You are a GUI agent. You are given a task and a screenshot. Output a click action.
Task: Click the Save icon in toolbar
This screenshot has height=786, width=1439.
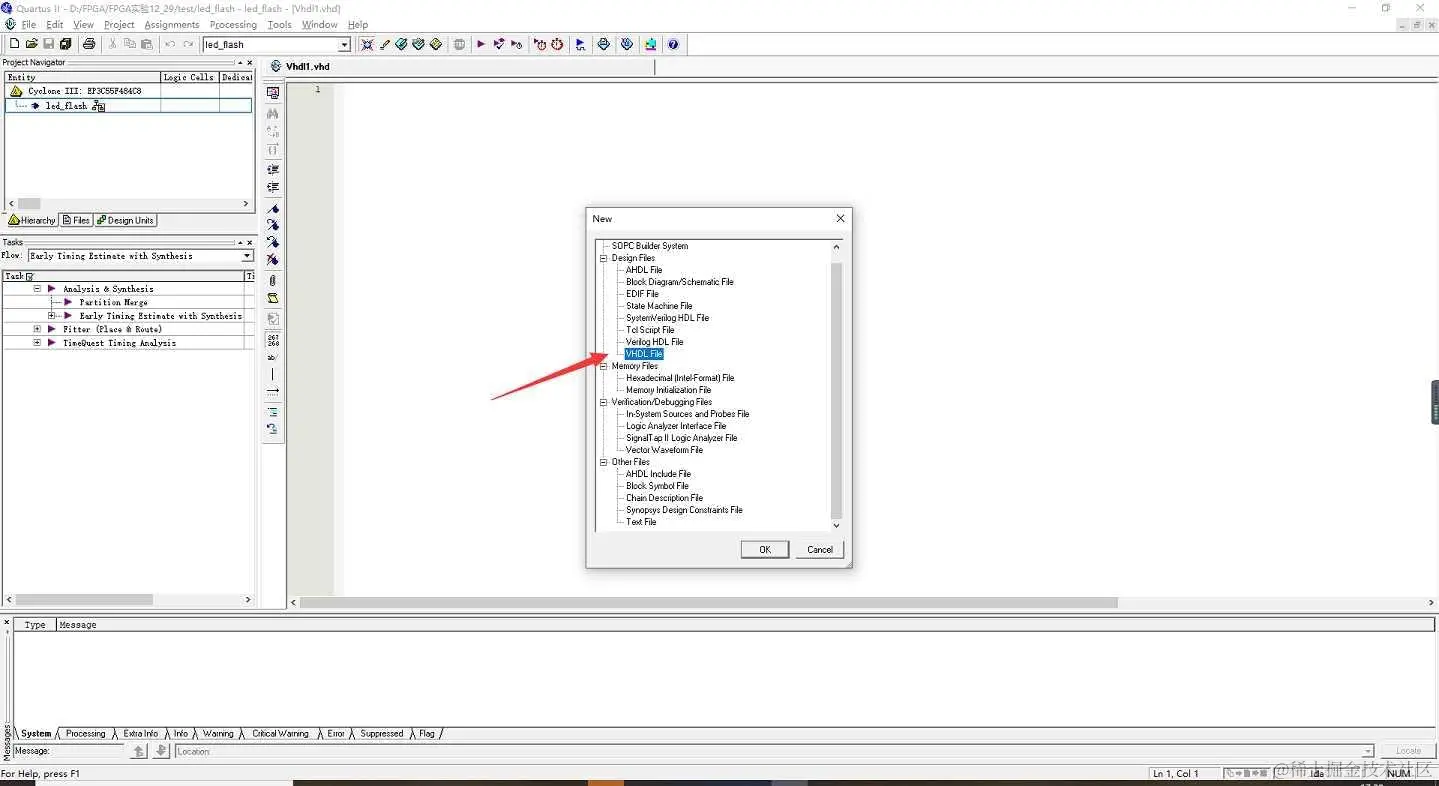coord(48,44)
